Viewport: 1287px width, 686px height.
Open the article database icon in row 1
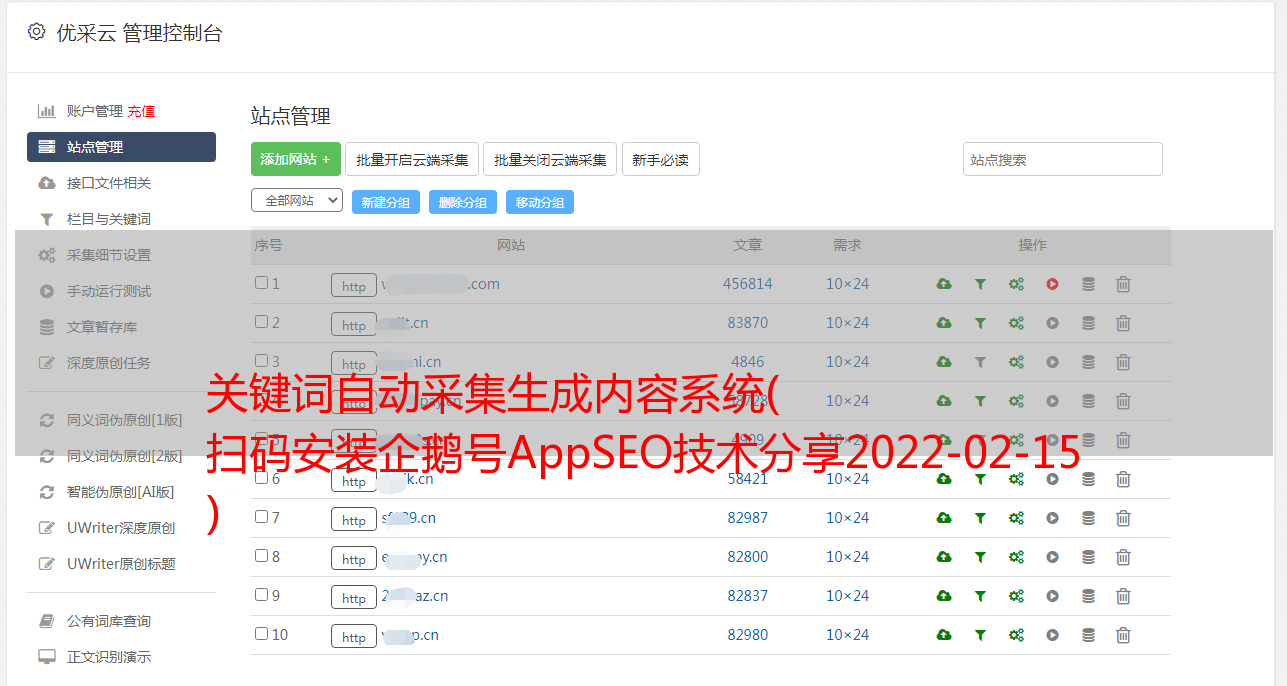(1088, 284)
